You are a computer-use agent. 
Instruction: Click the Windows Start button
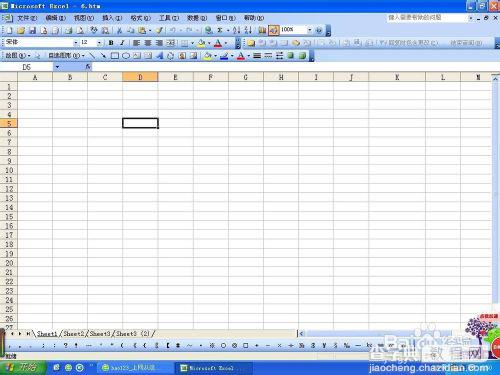coord(22,368)
